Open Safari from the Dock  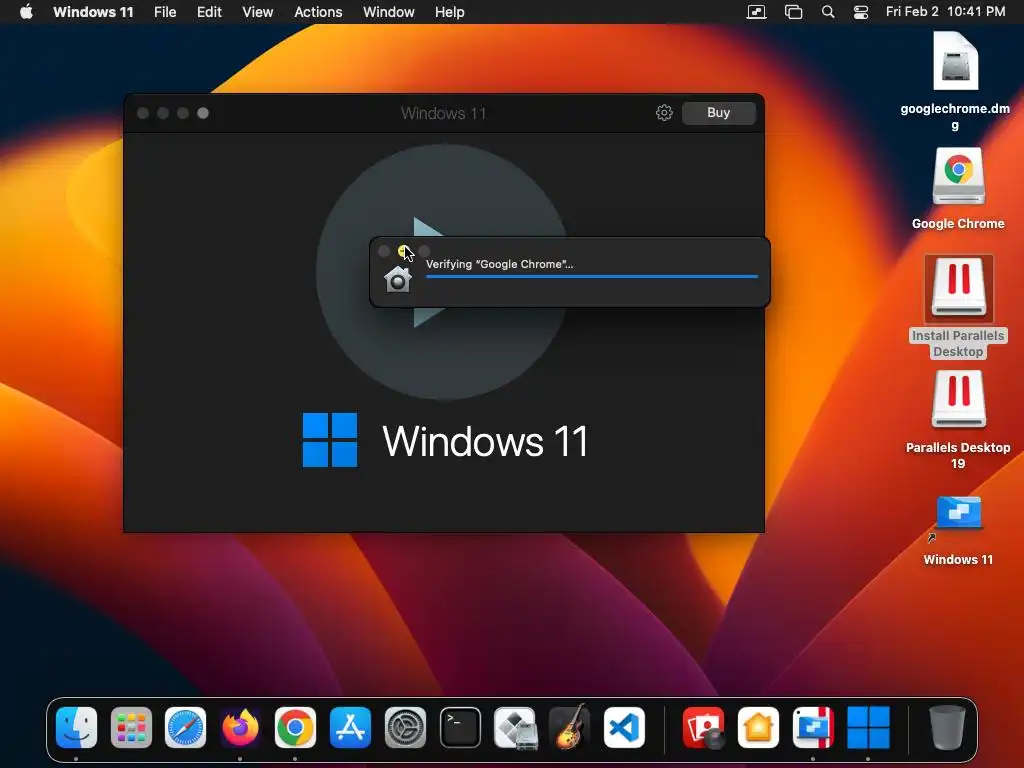[185, 728]
